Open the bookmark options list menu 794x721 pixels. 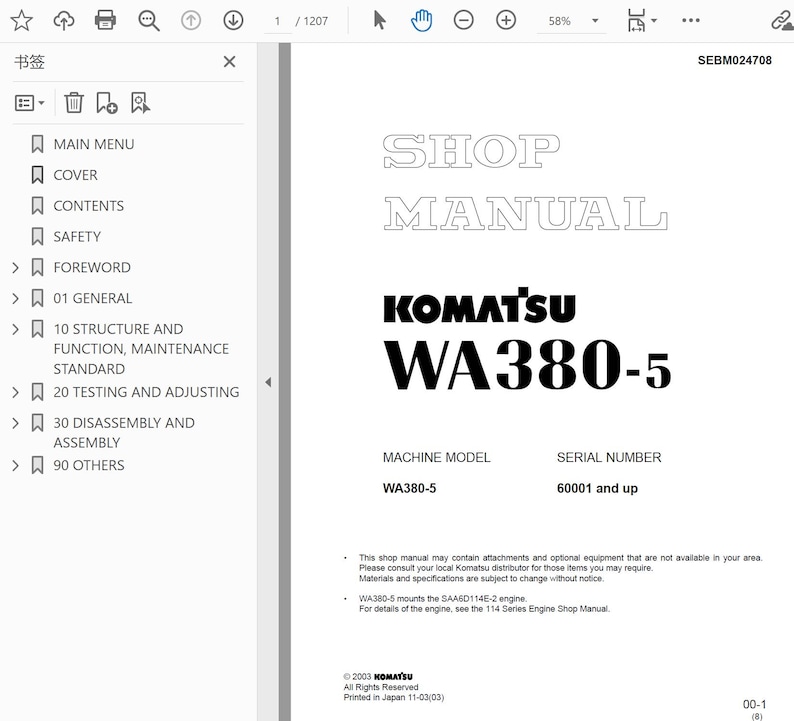click(29, 103)
